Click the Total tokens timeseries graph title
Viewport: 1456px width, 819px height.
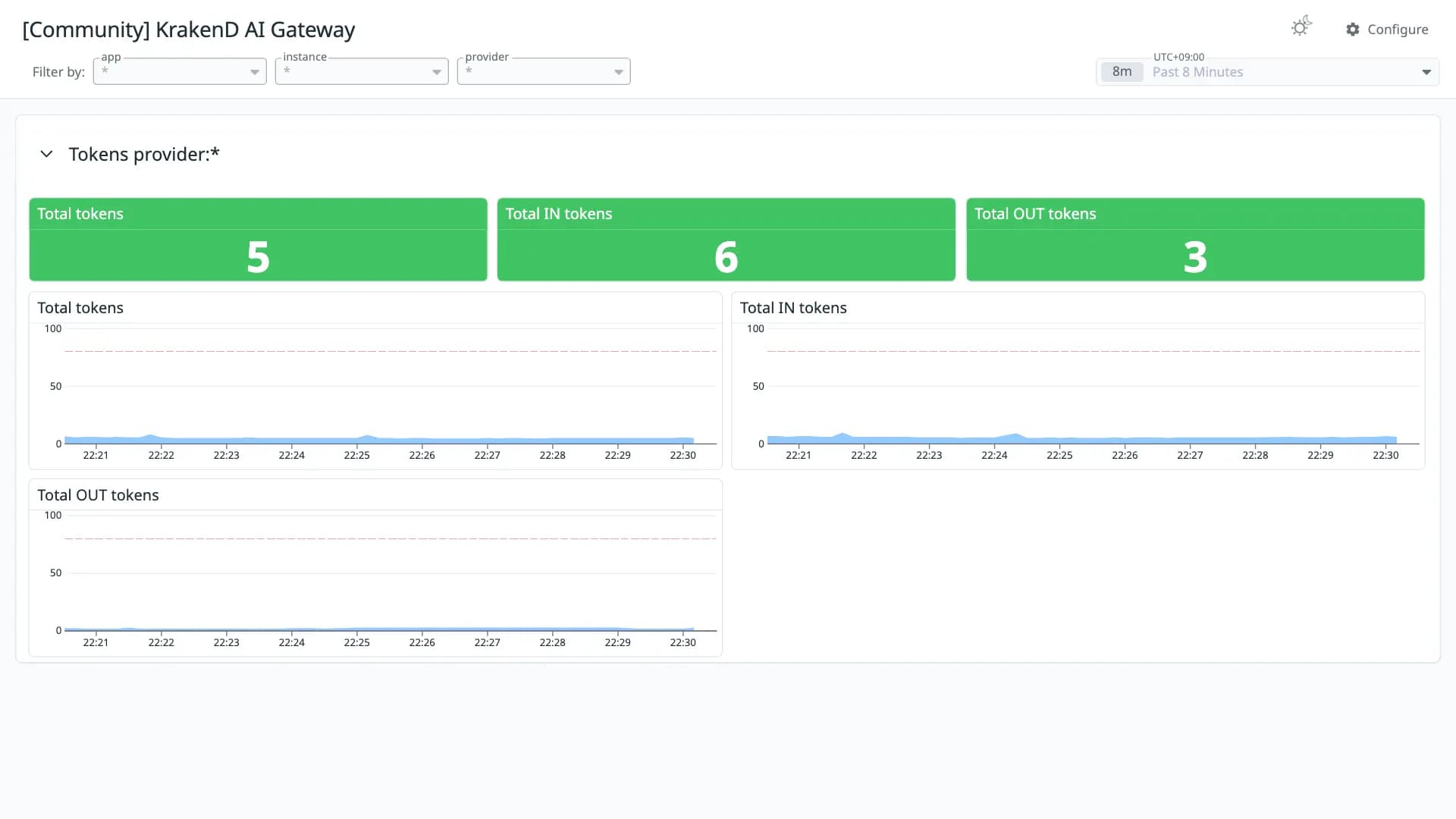point(80,308)
